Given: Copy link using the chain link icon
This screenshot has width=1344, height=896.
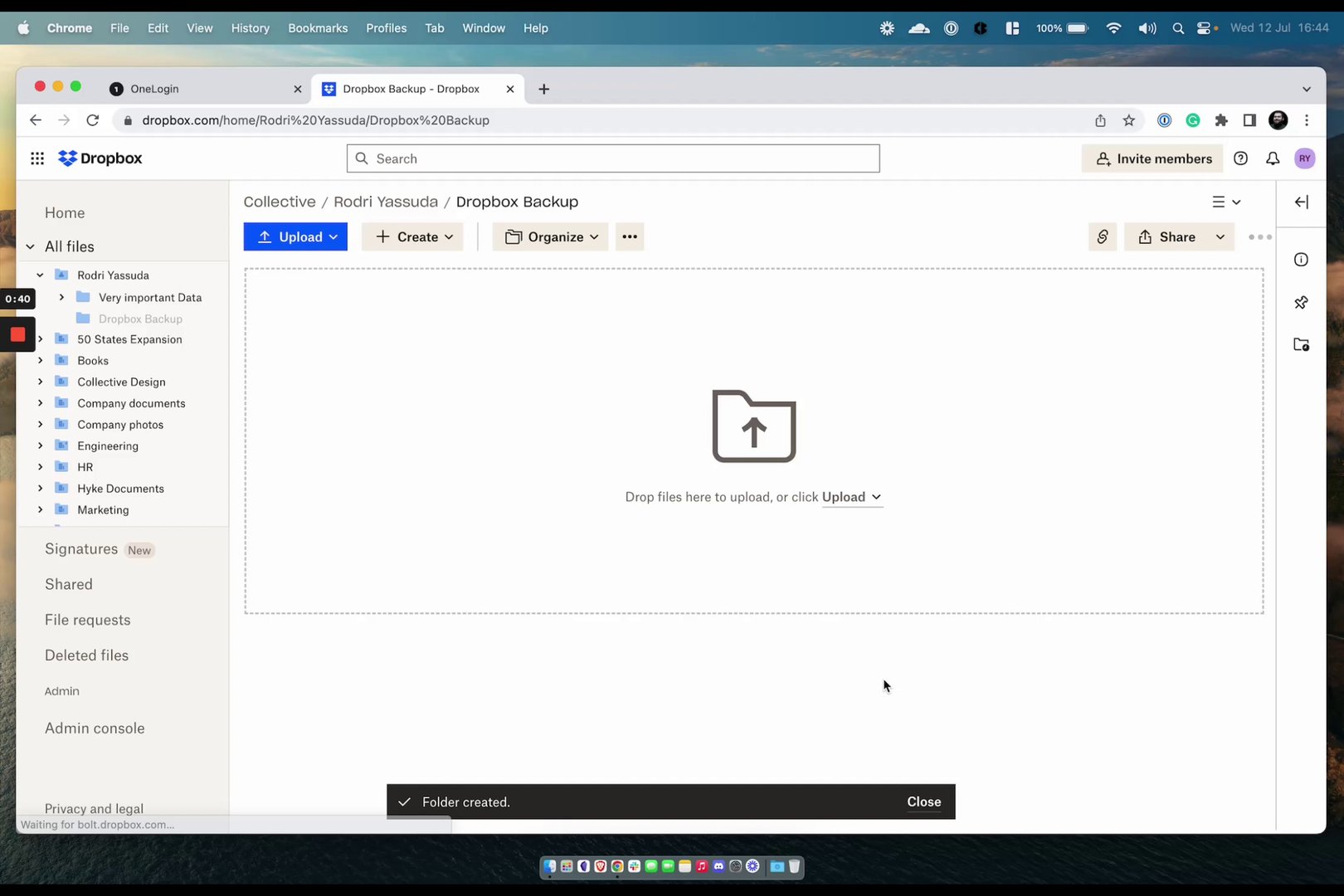Looking at the screenshot, I should 1102,236.
